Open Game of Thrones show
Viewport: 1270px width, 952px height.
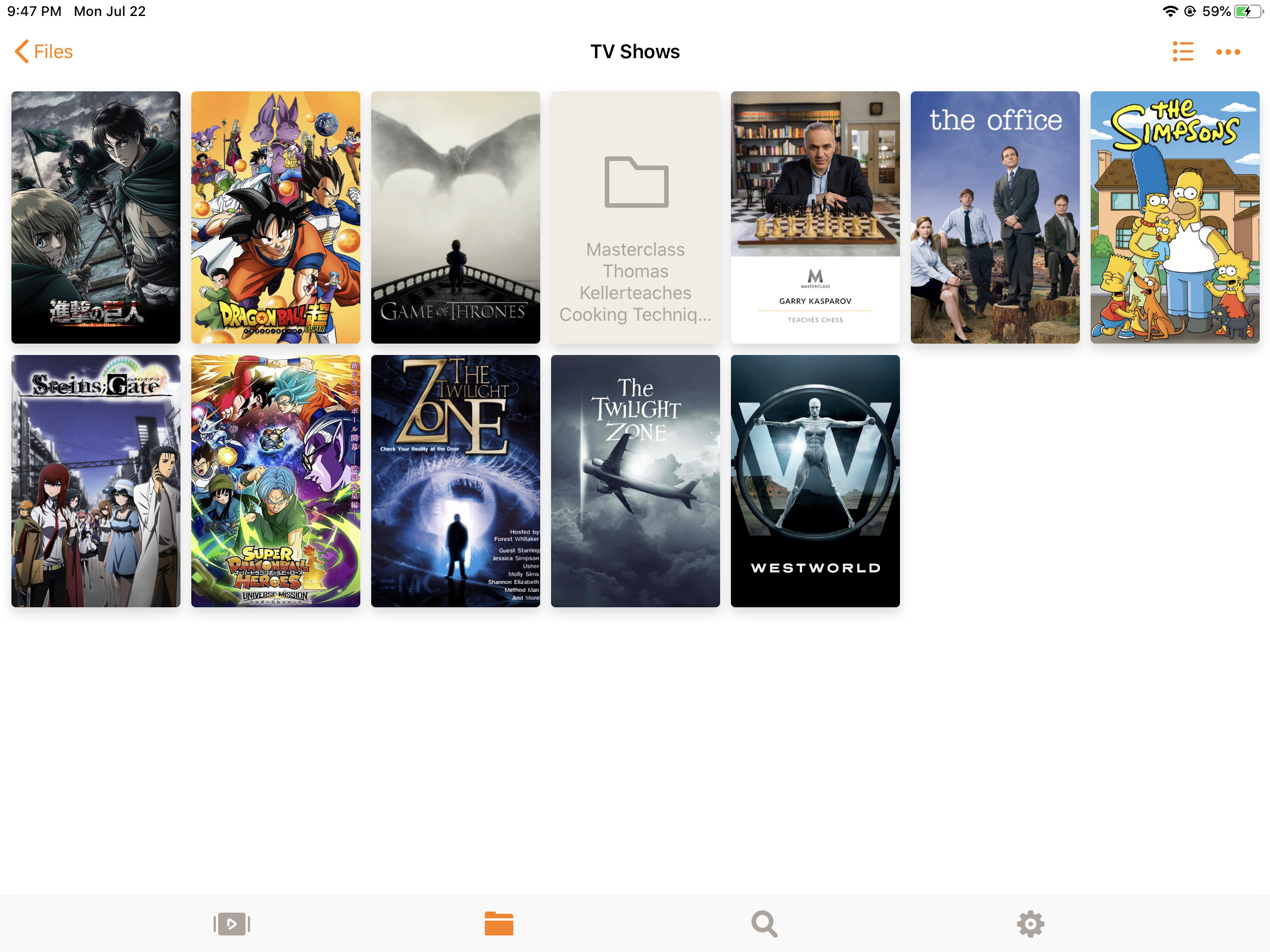point(455,217)
